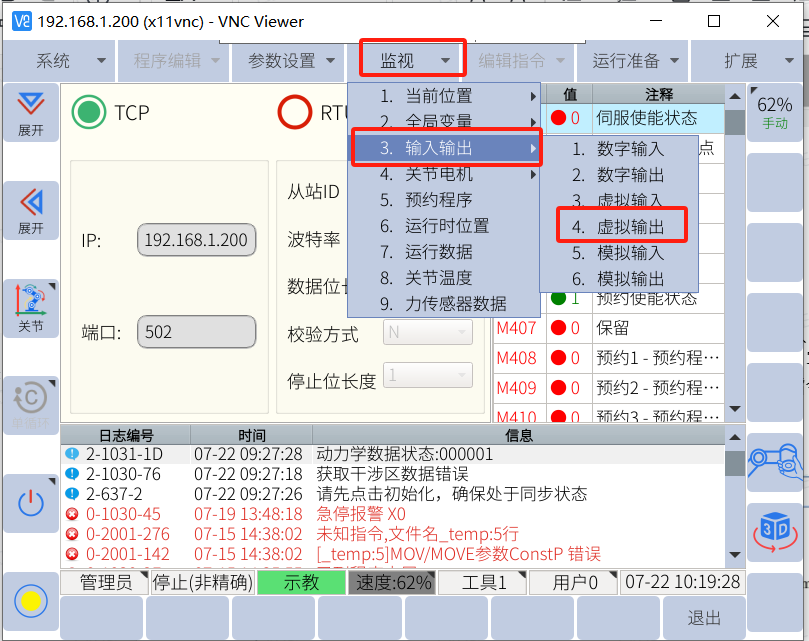
Task: Open the 校验方式 dropdown
Action: tap(428, 333)
